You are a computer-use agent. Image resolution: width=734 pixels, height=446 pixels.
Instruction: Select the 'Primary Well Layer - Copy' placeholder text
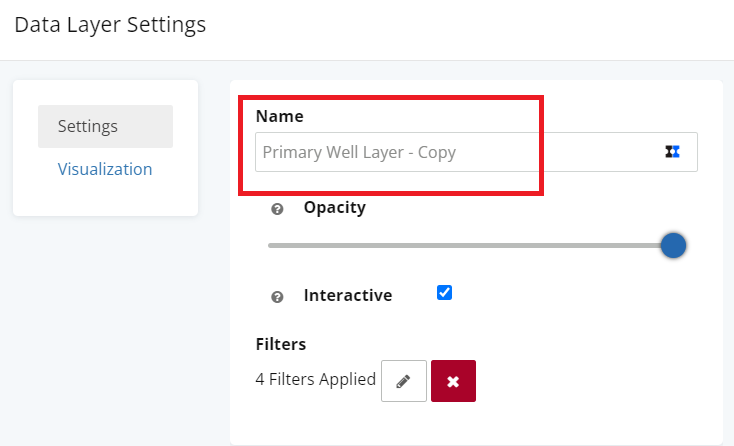[x=359, y=152]
